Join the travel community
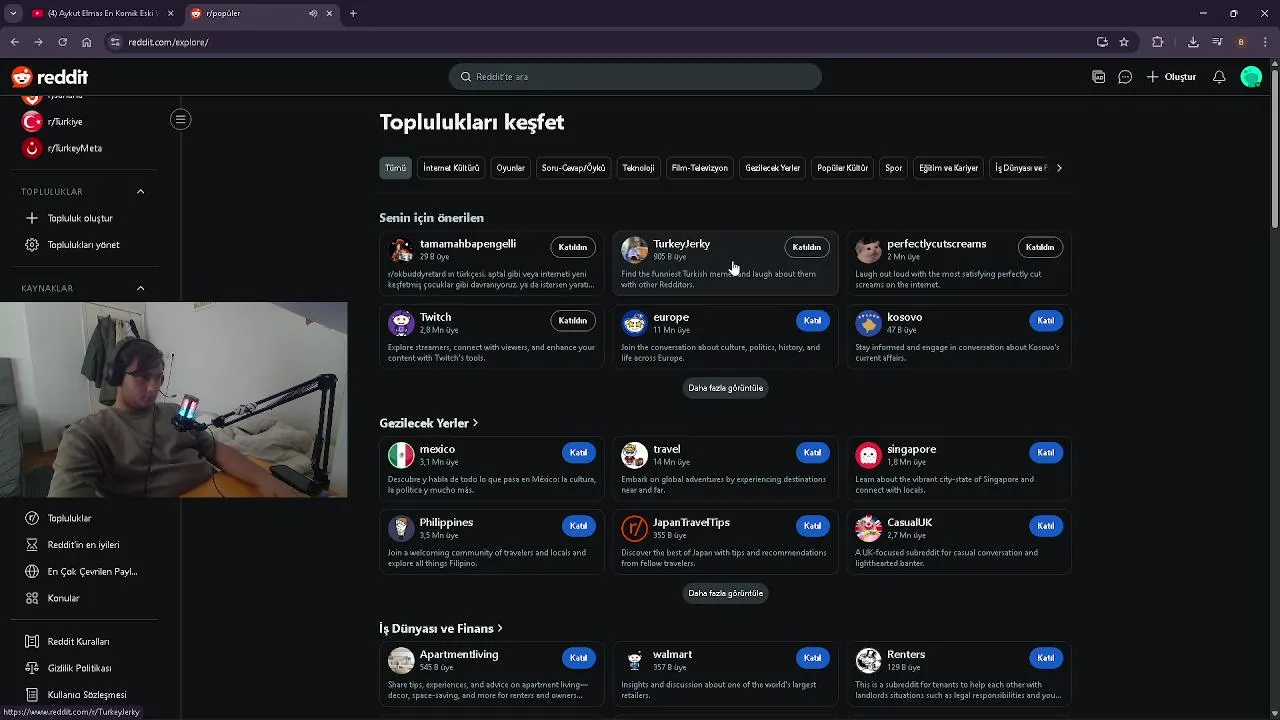Viewport: 1280px width, 720px height. (x=812, y=453)
